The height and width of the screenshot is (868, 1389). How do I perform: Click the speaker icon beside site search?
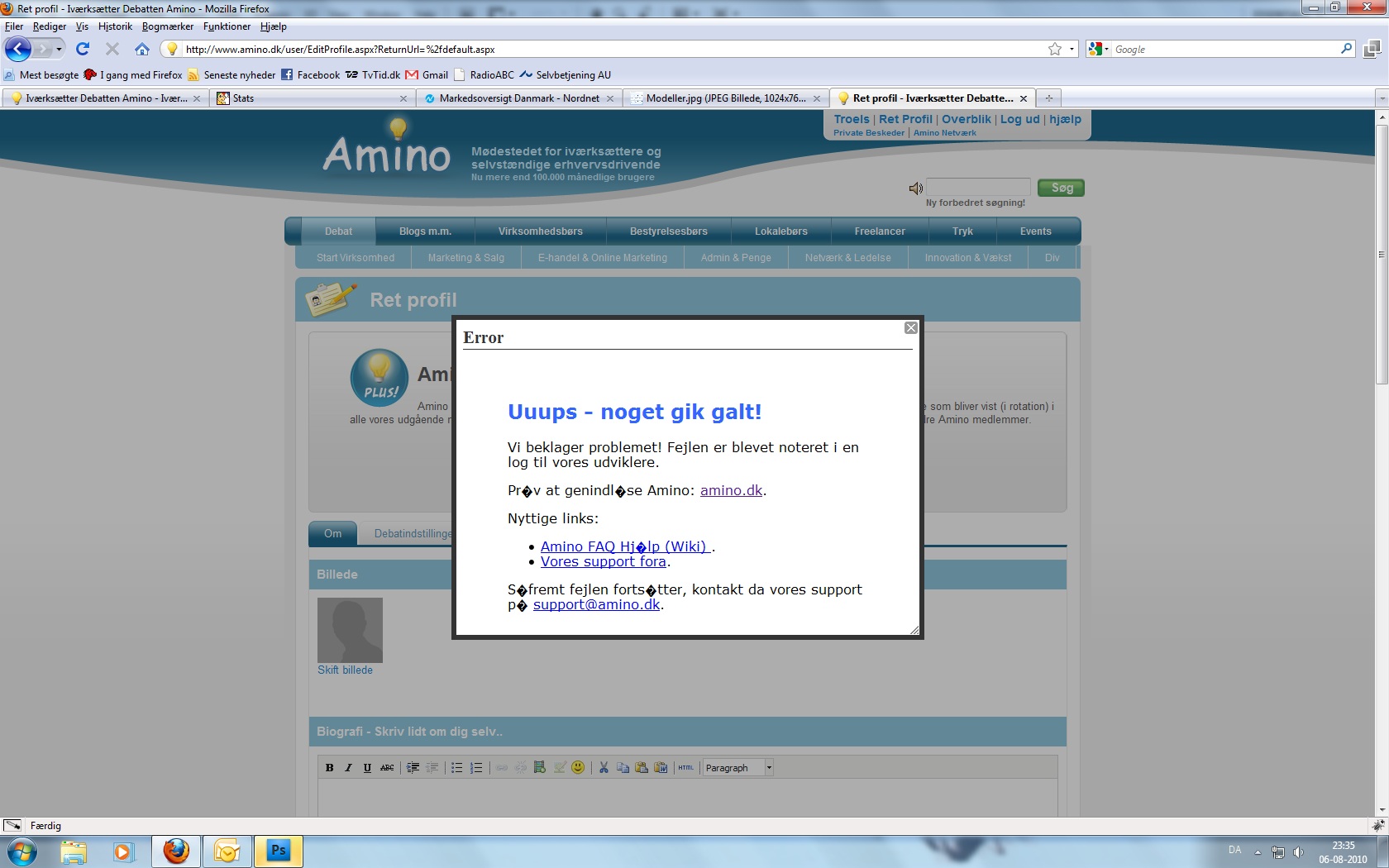coord(915,188)
